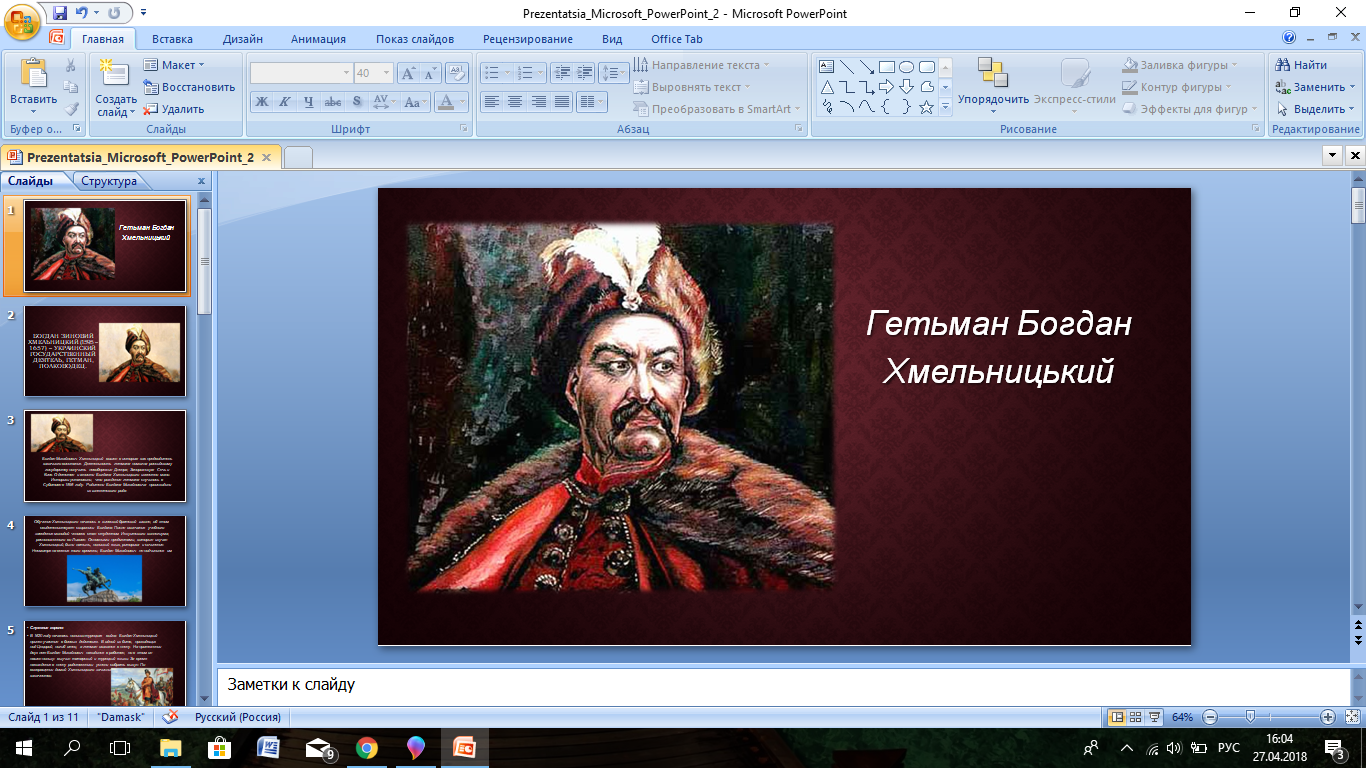Click Восстановить reset button

click(x=189, y=87)
